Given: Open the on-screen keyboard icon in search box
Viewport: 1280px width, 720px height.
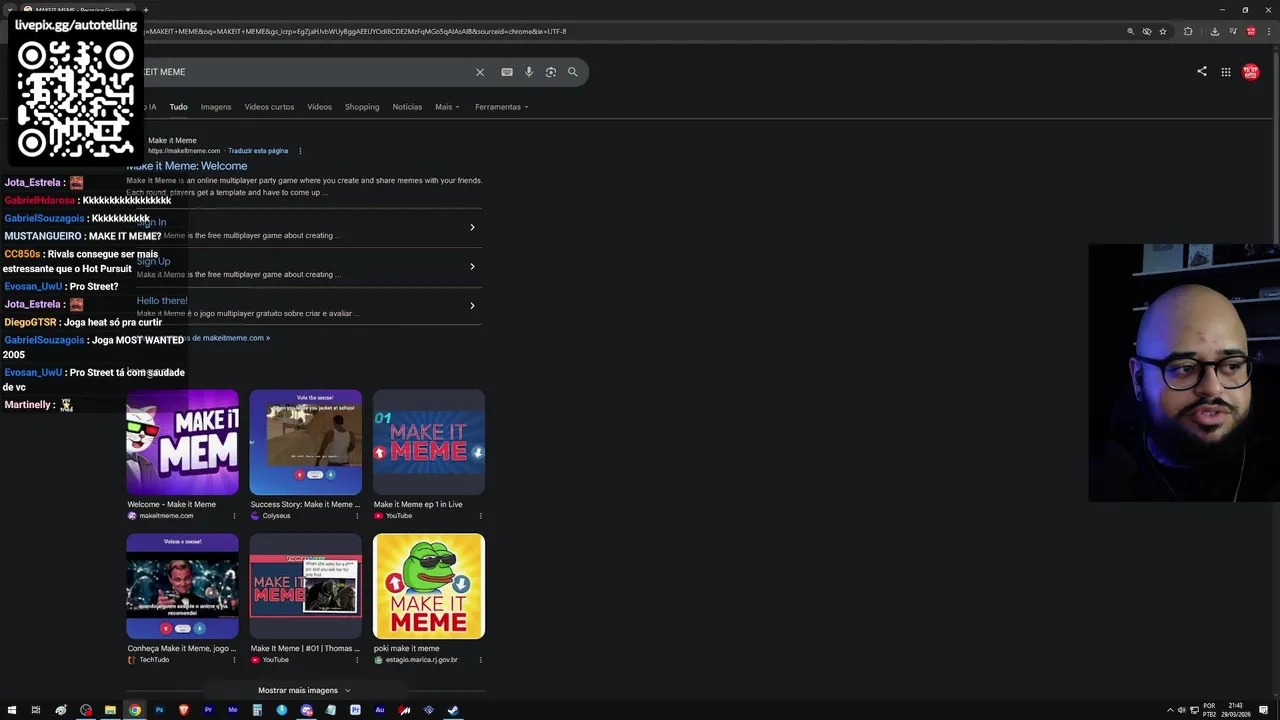Looking at the screenshot, I should [507, 72].
